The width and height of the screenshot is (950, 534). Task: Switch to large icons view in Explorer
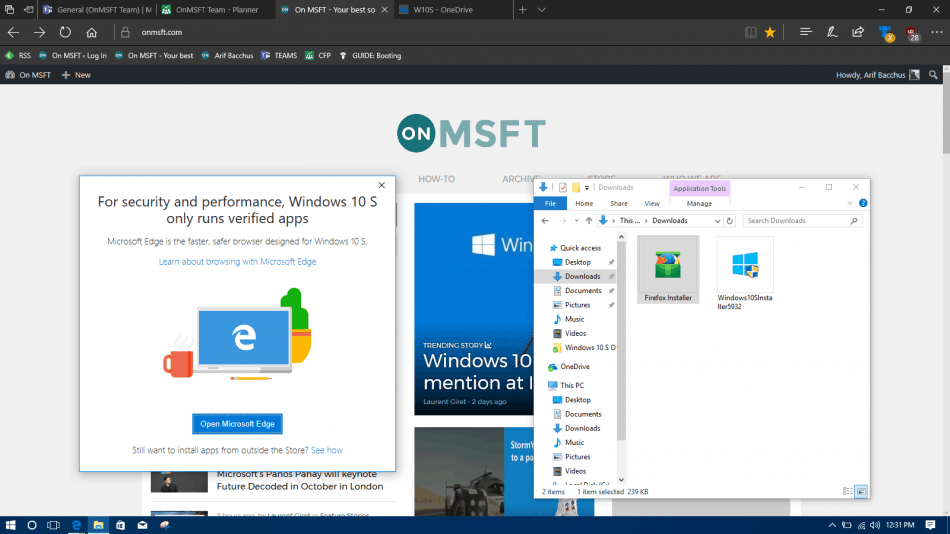pyautogui.click(x=861, y=491)
